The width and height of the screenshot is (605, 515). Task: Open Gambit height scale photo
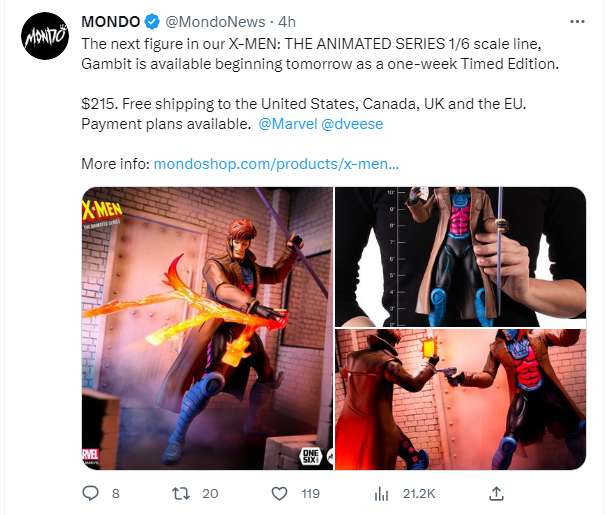[460, 257]
